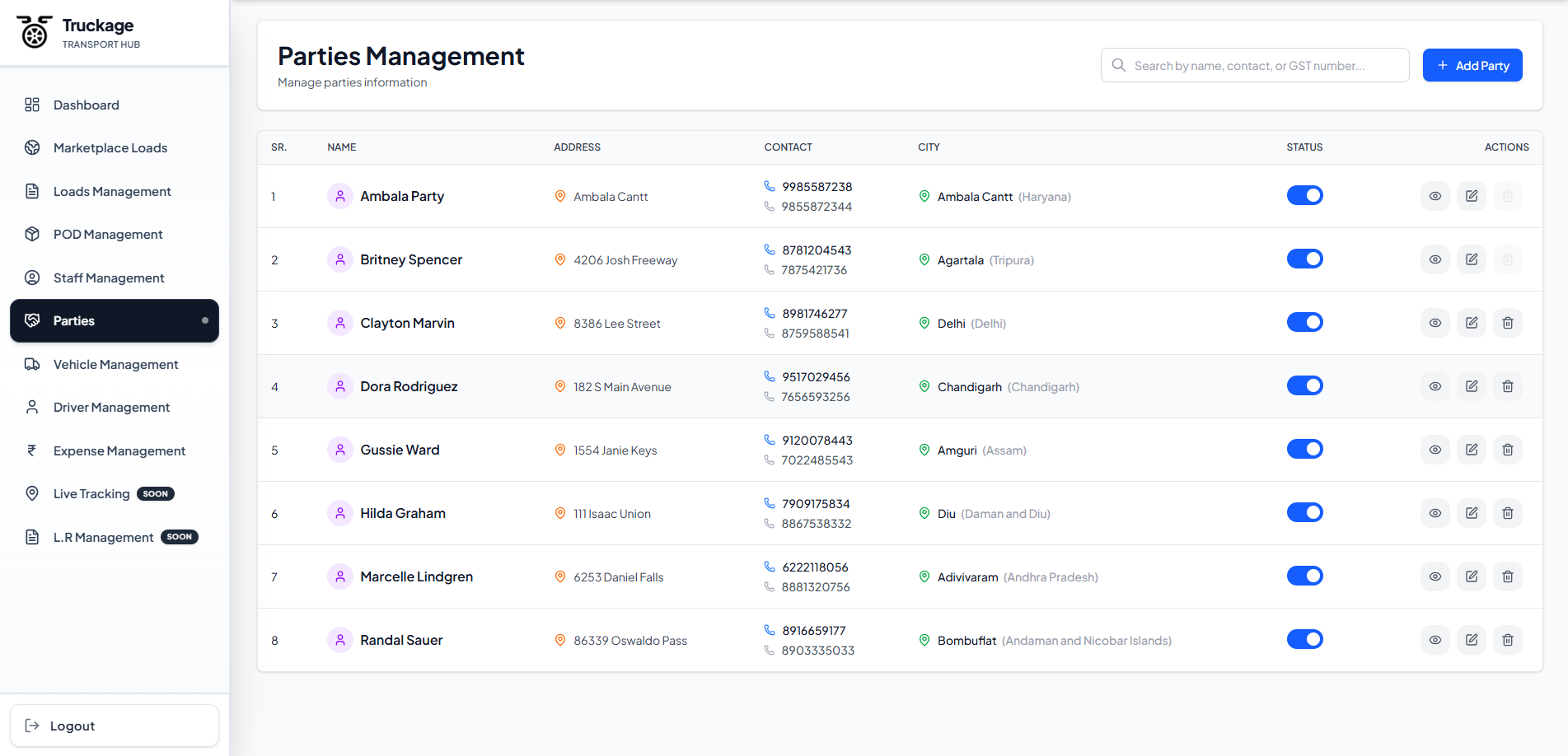
Task: Select Live Tracking menu item
Action: pos(115,494)
